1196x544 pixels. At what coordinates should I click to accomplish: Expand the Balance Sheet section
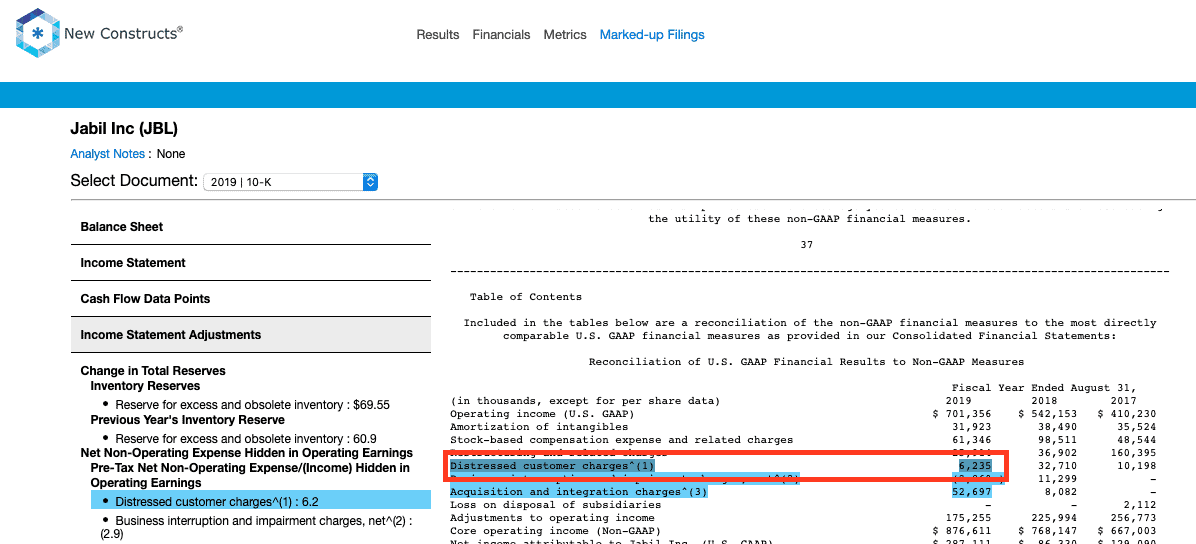(x=251, y=227)
